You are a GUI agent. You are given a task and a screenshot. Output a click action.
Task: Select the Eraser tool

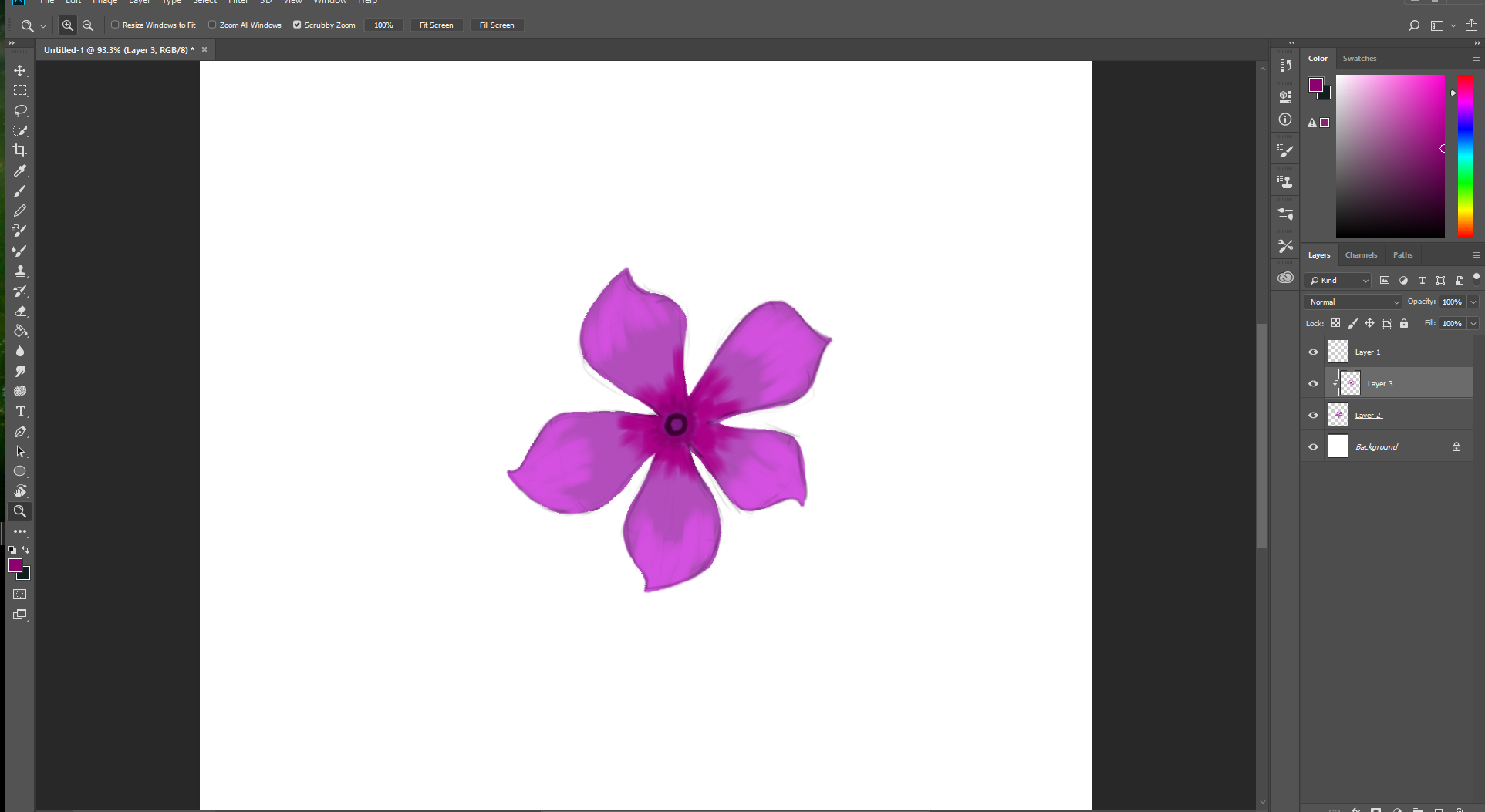click(20, 311)
